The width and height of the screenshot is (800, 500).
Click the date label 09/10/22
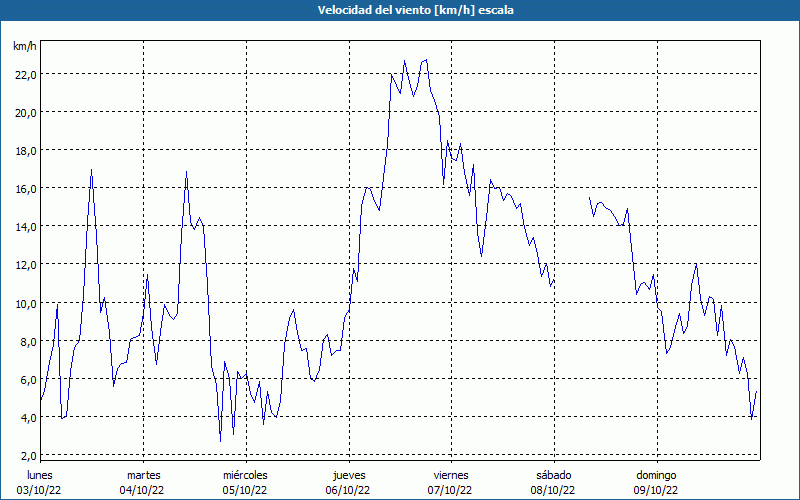(656, 490)
